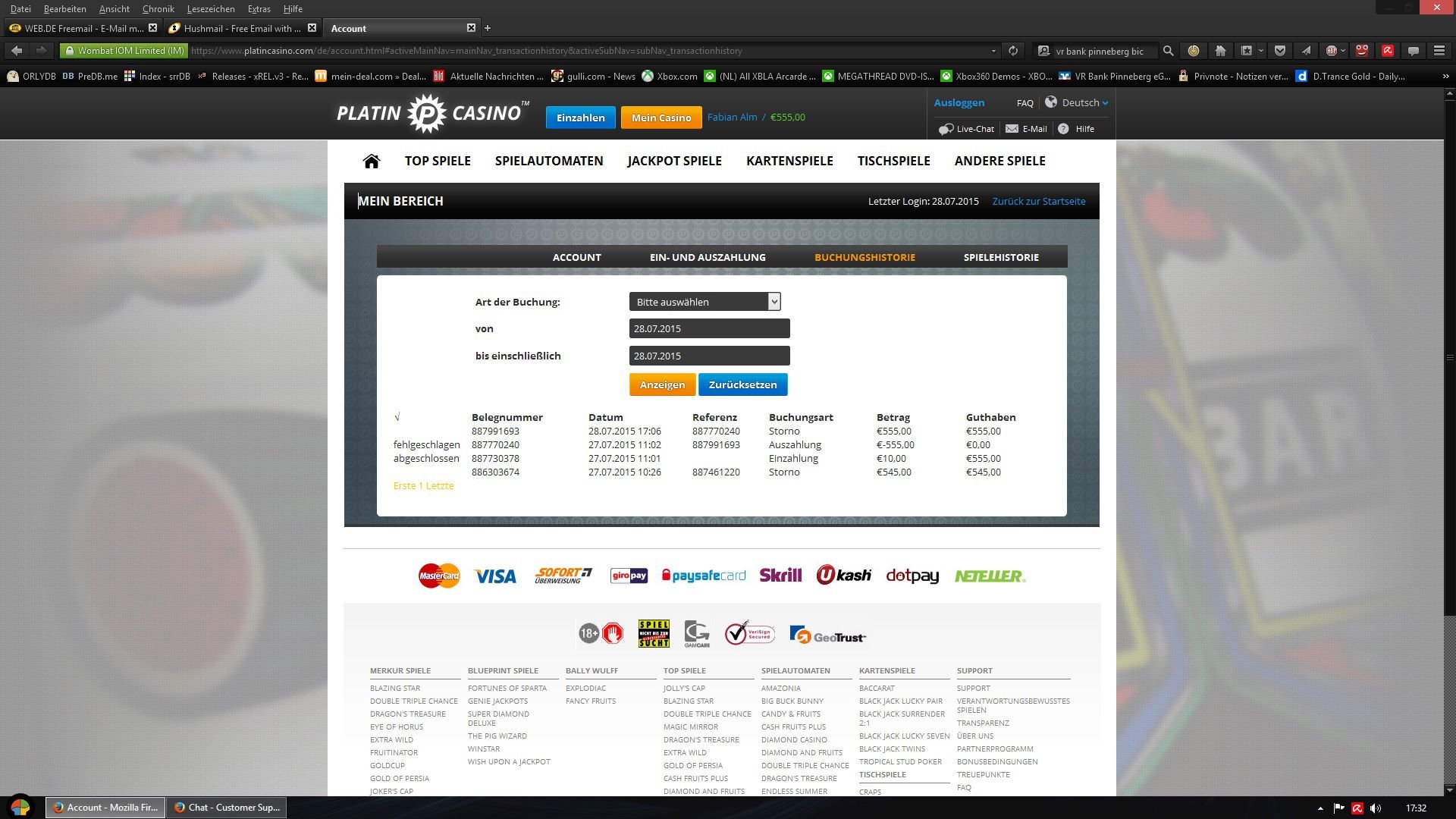
Task: Open the chat speech bubble toolbar icon
Action: click(1414, 51)
